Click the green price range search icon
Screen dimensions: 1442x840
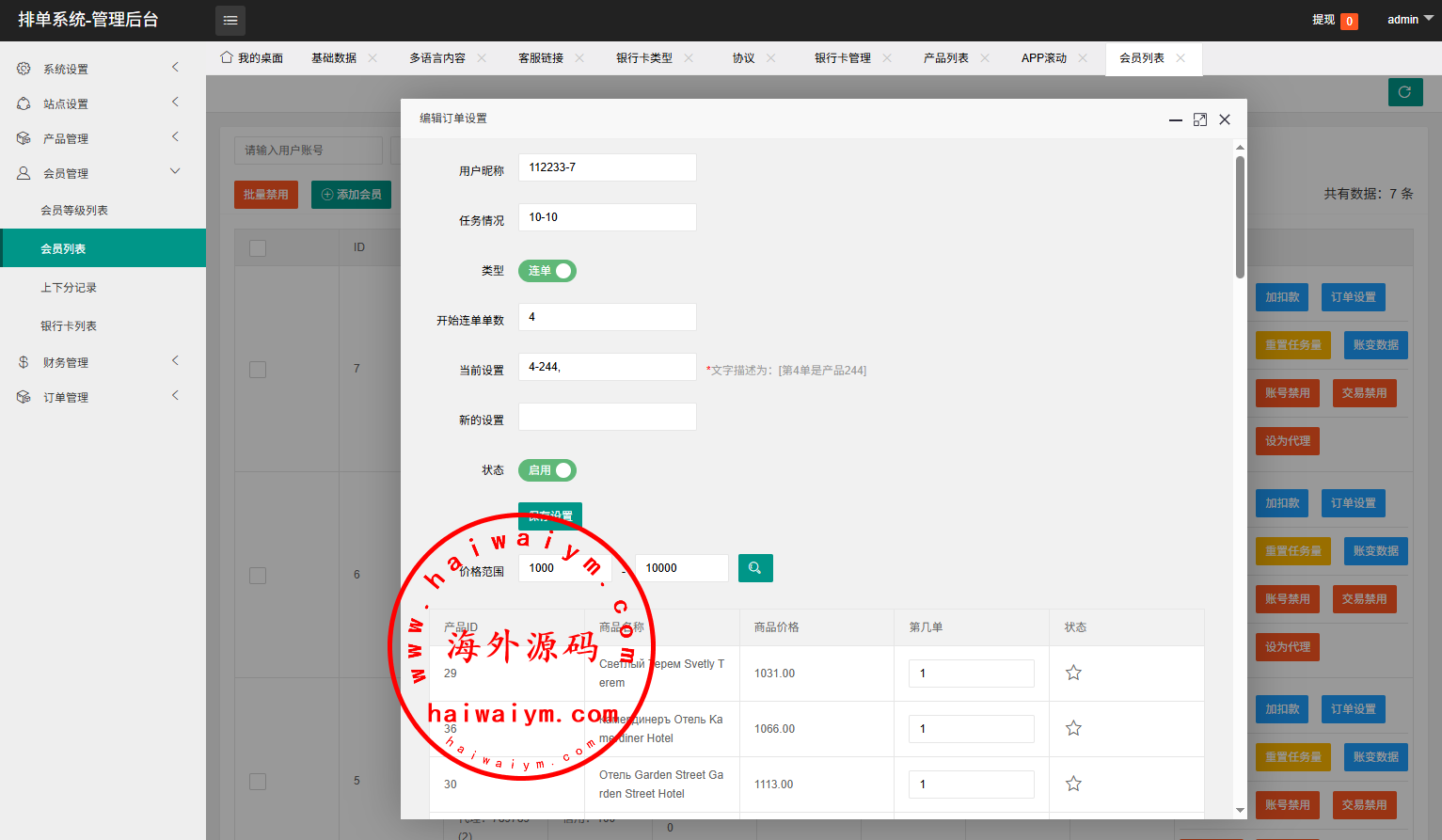755,568
